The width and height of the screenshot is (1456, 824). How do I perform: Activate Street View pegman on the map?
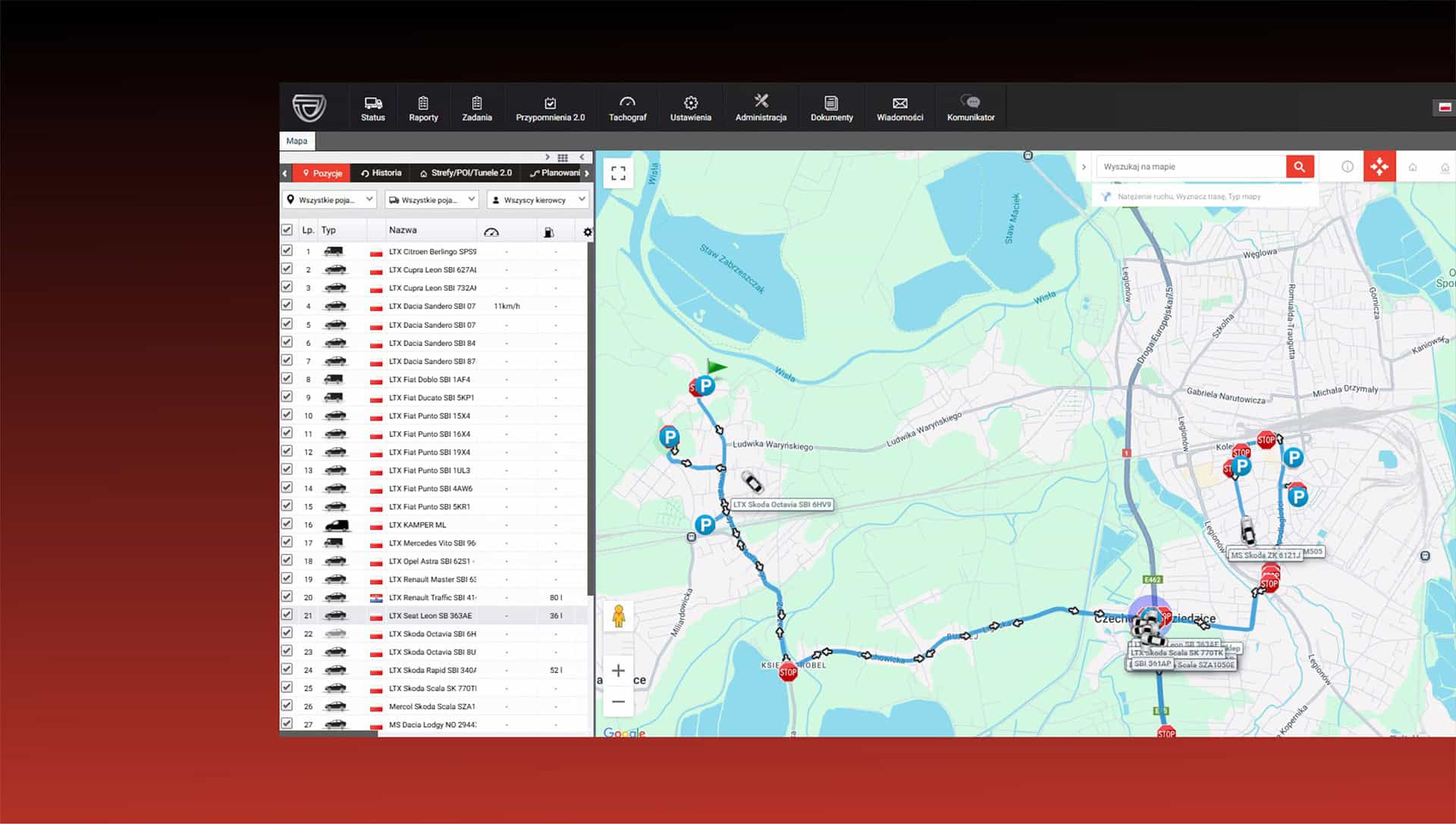619,615
